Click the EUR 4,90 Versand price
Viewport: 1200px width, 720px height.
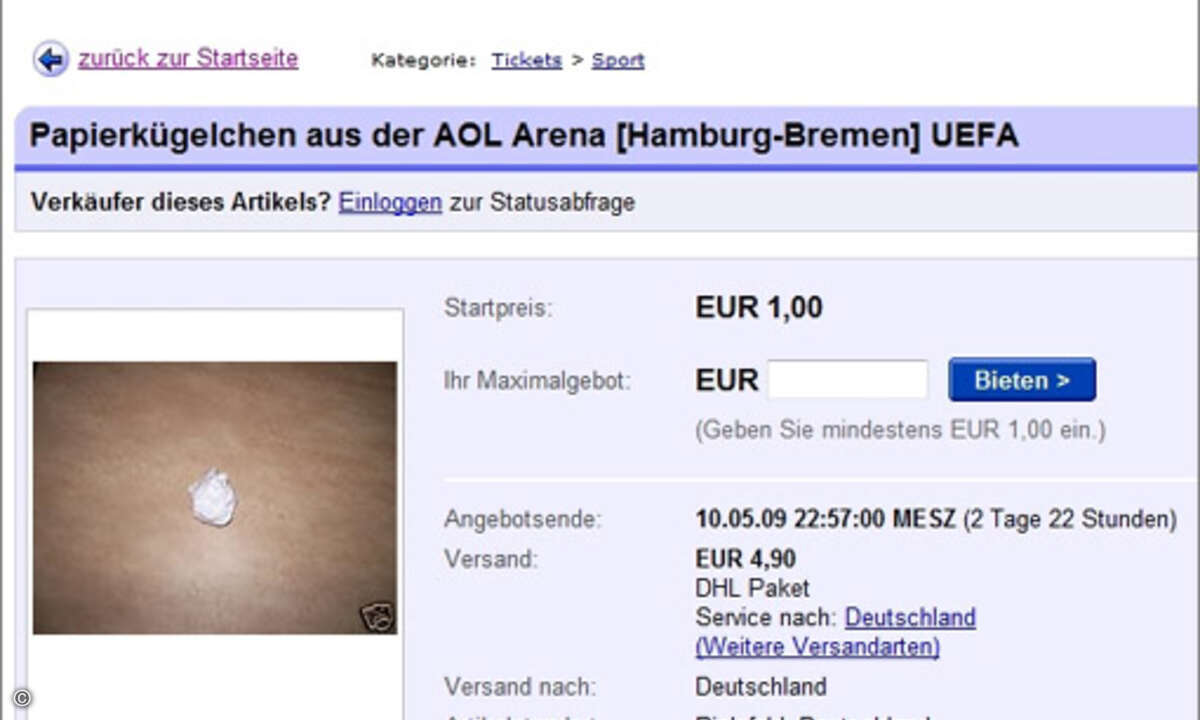click(x=746, y=559)
